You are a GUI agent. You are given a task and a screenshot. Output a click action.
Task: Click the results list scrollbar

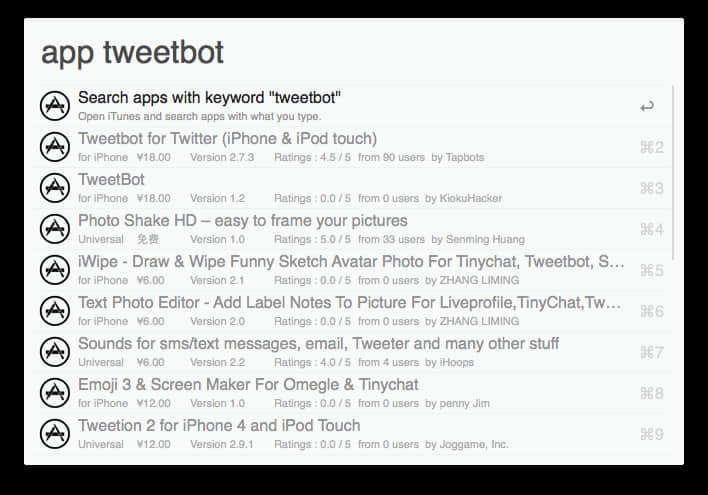[x=673, y=173]
